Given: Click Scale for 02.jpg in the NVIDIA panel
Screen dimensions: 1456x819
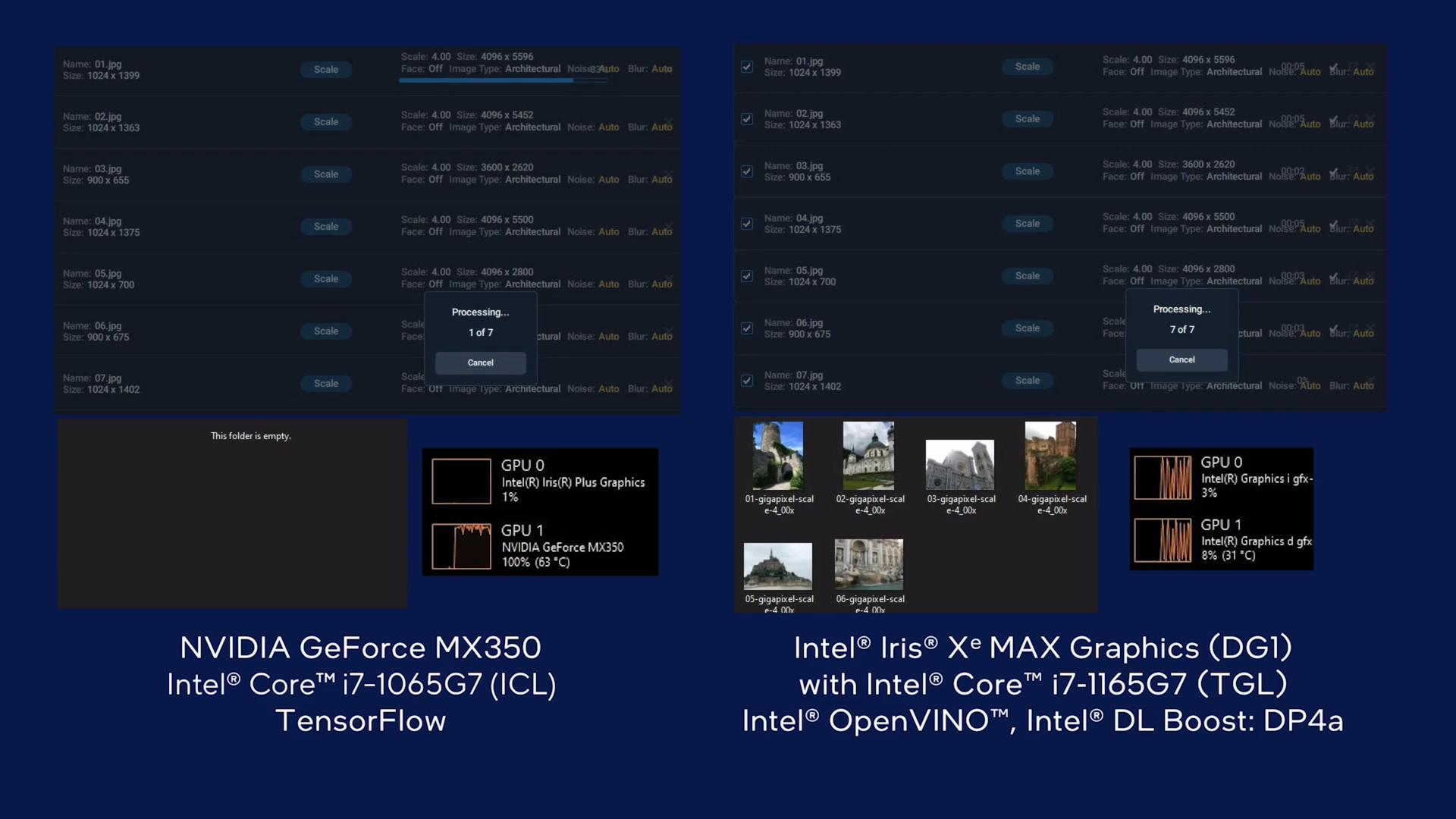Looking at the screenshot, I should pos(326,121).
